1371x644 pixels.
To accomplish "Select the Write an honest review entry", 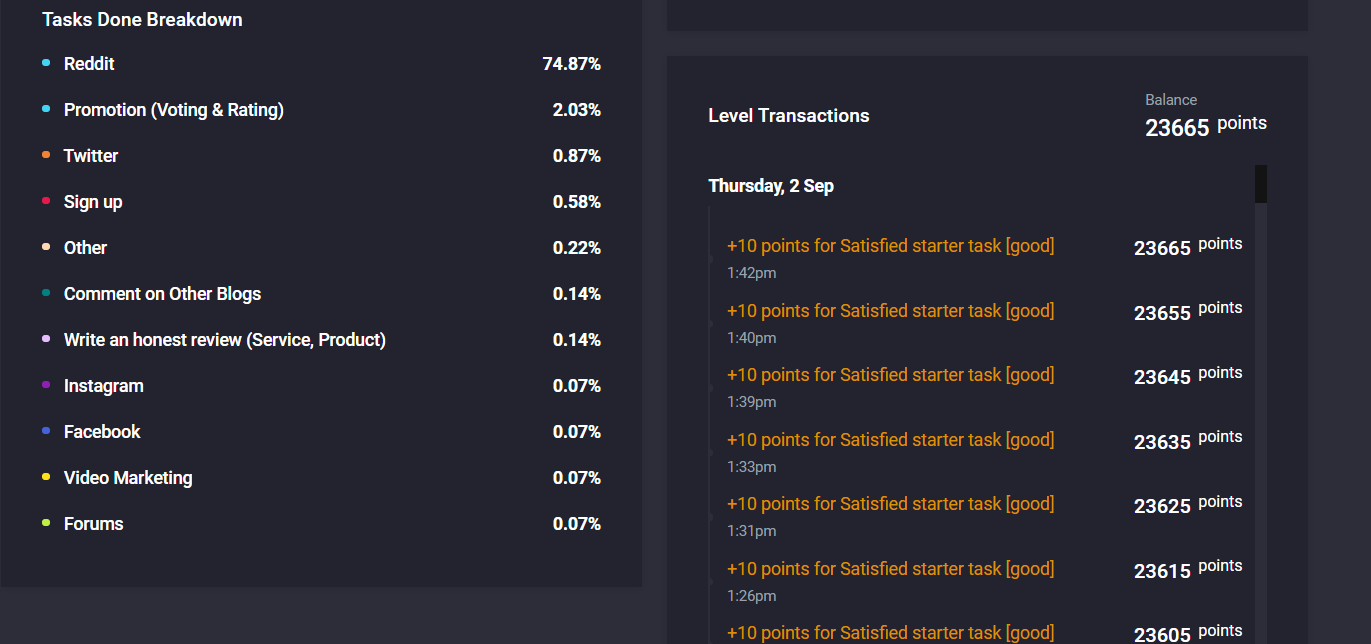I will (x=225, y=340).
